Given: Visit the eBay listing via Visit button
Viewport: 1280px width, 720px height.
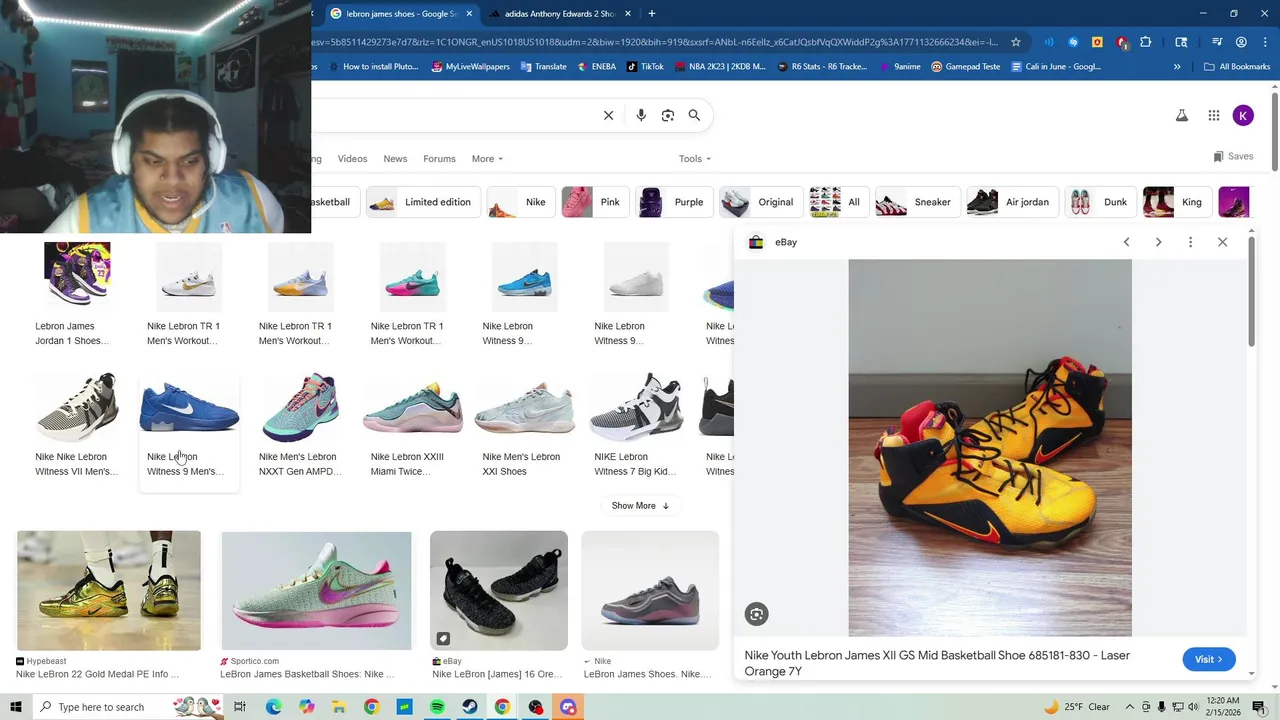Looking at the screenshot, I should click(1209, 659).
